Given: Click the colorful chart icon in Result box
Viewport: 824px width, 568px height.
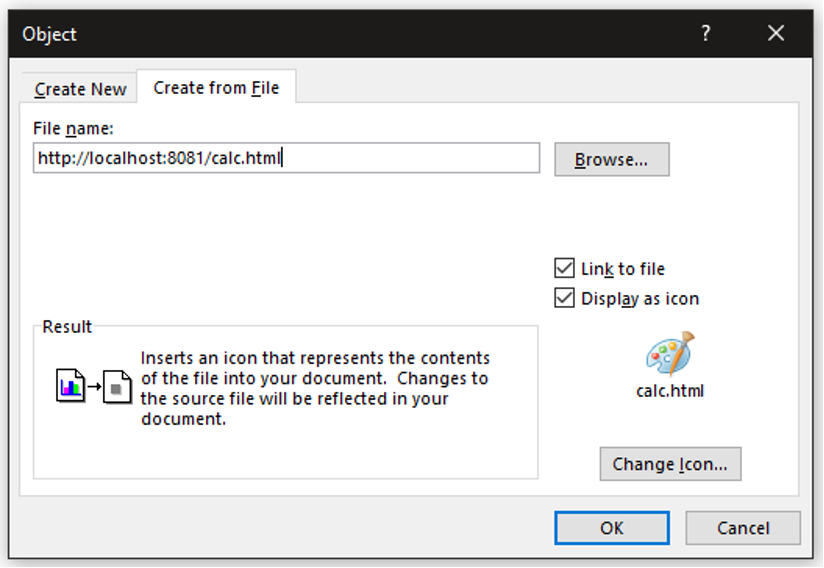Looking at the screenshot, I should [69, 386].
